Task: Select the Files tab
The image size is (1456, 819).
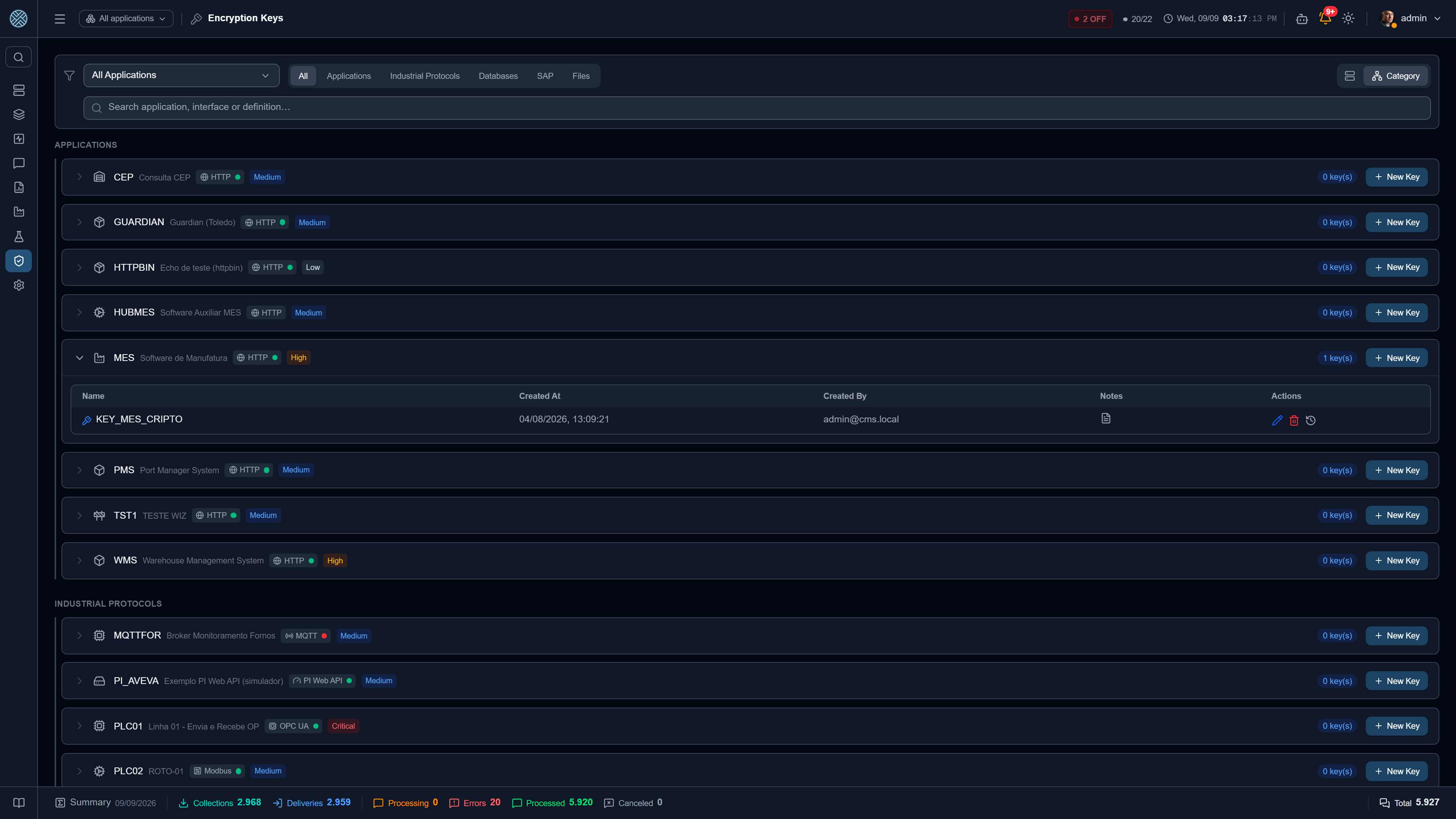Action: pos(581,76)
